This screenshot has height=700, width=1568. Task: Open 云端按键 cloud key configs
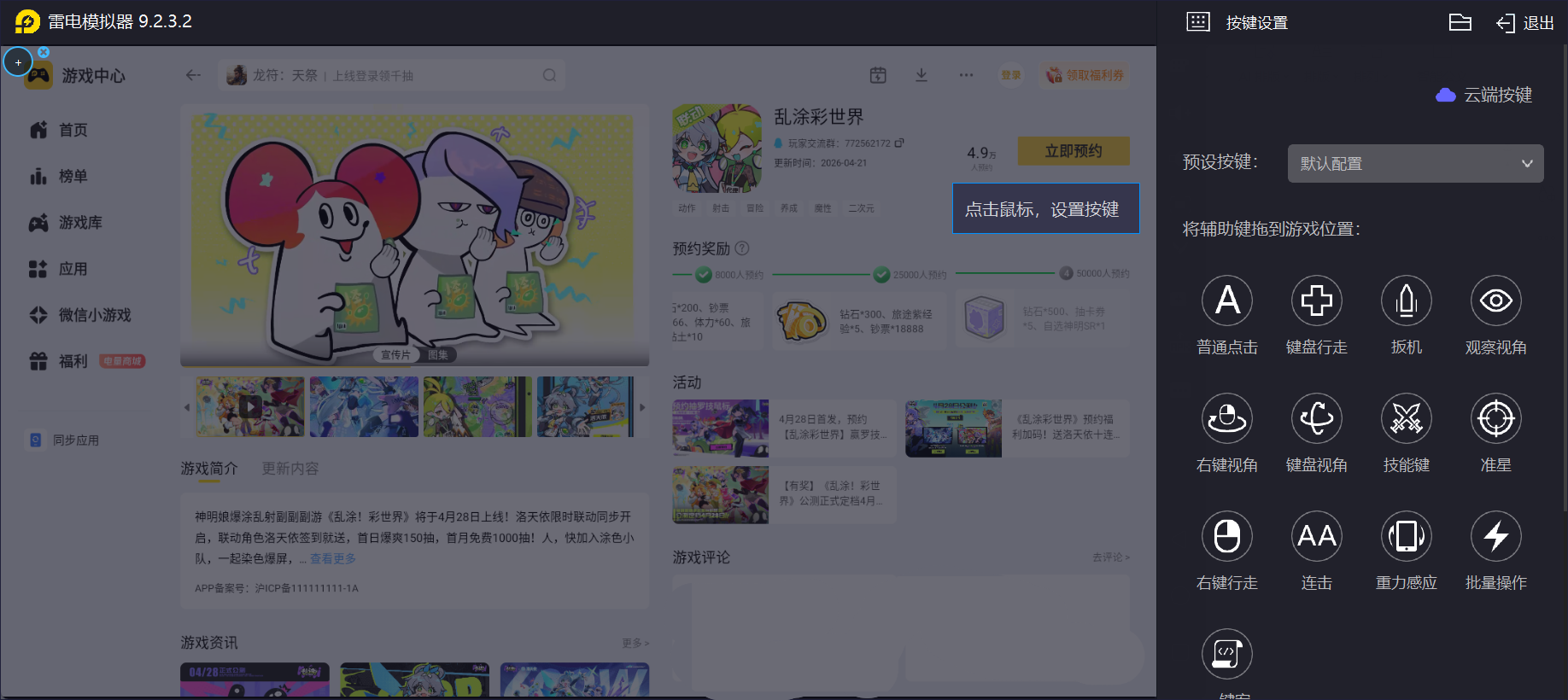pos(1484,95)
